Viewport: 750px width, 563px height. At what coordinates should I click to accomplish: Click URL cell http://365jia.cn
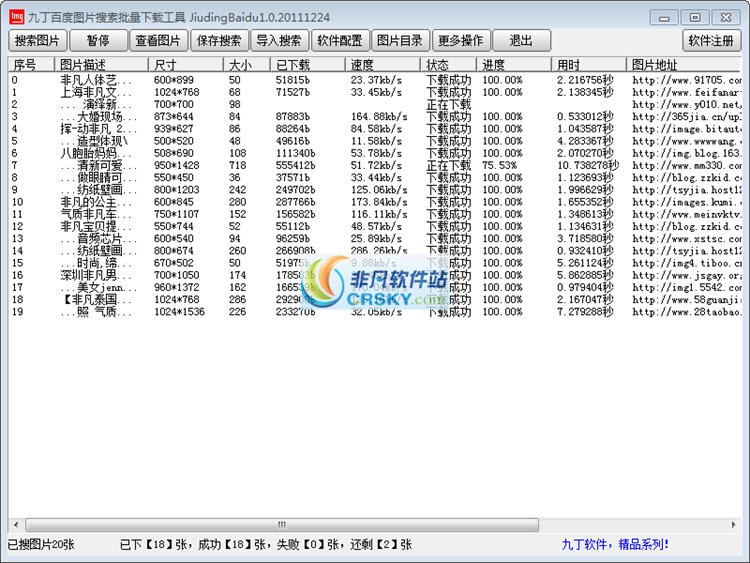point(687,116)
